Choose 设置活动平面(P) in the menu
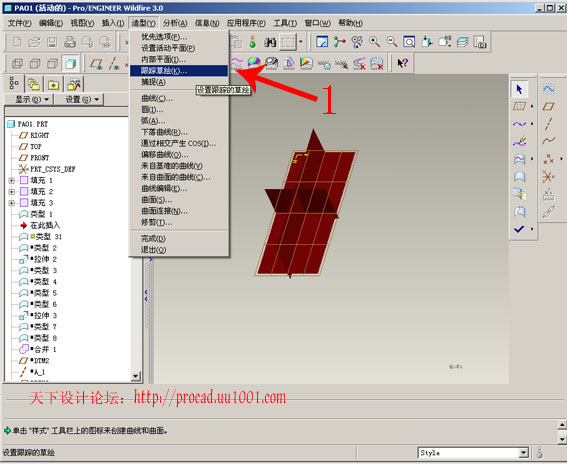 [x=179, y=48]
